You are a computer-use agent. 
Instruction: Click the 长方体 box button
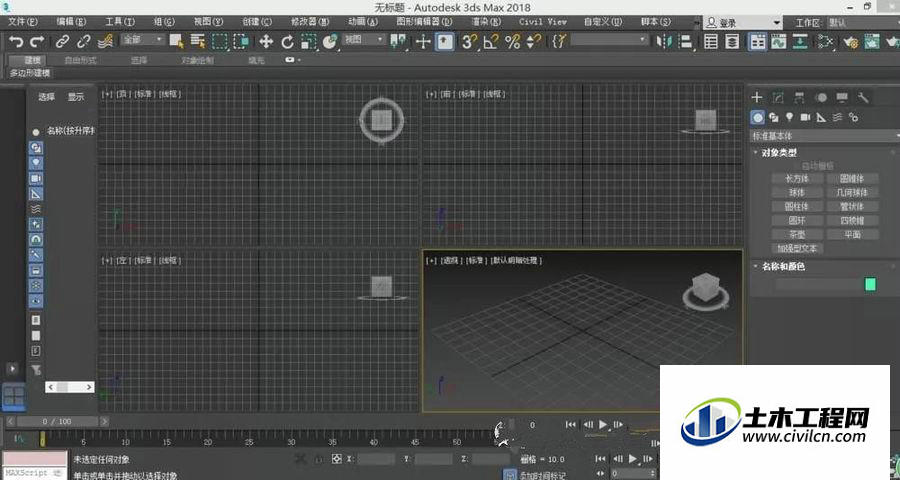(x=797, y=179)
